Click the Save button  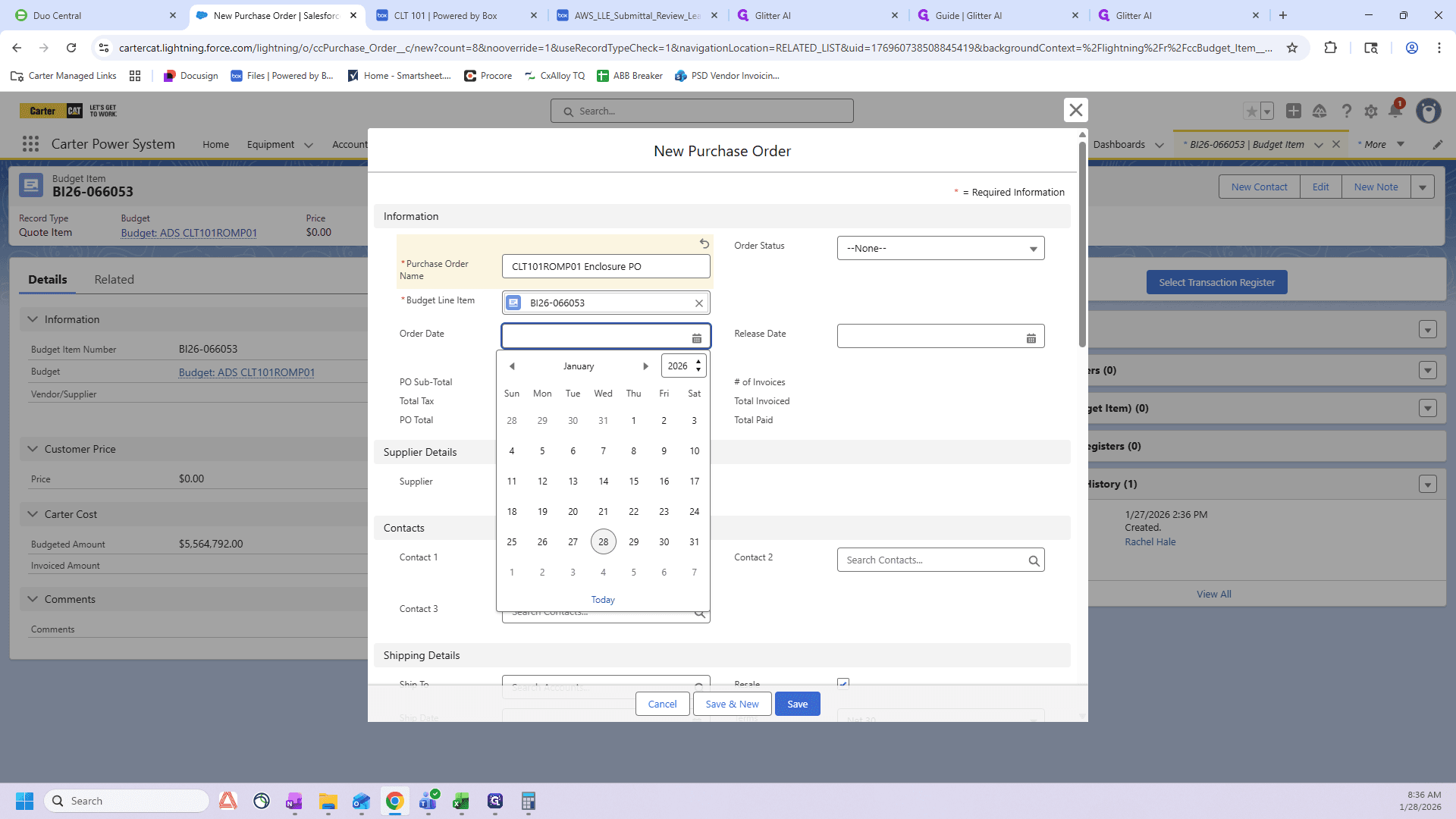point(797,704)
